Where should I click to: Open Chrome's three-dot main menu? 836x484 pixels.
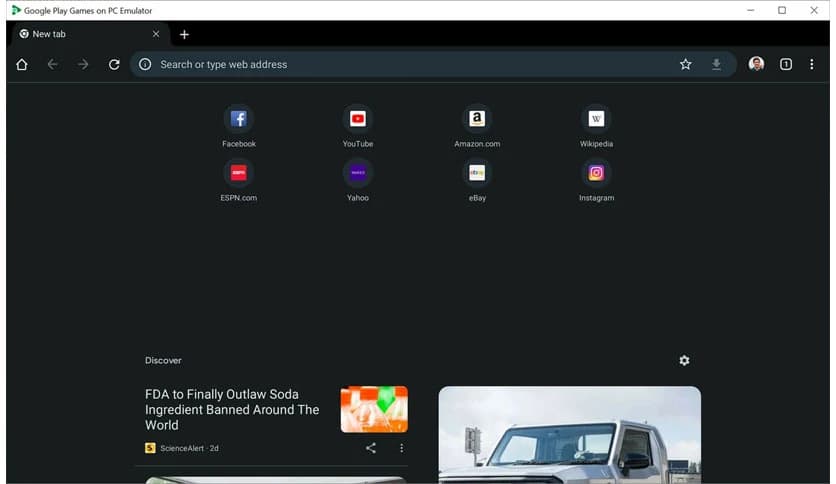(811, 64)
